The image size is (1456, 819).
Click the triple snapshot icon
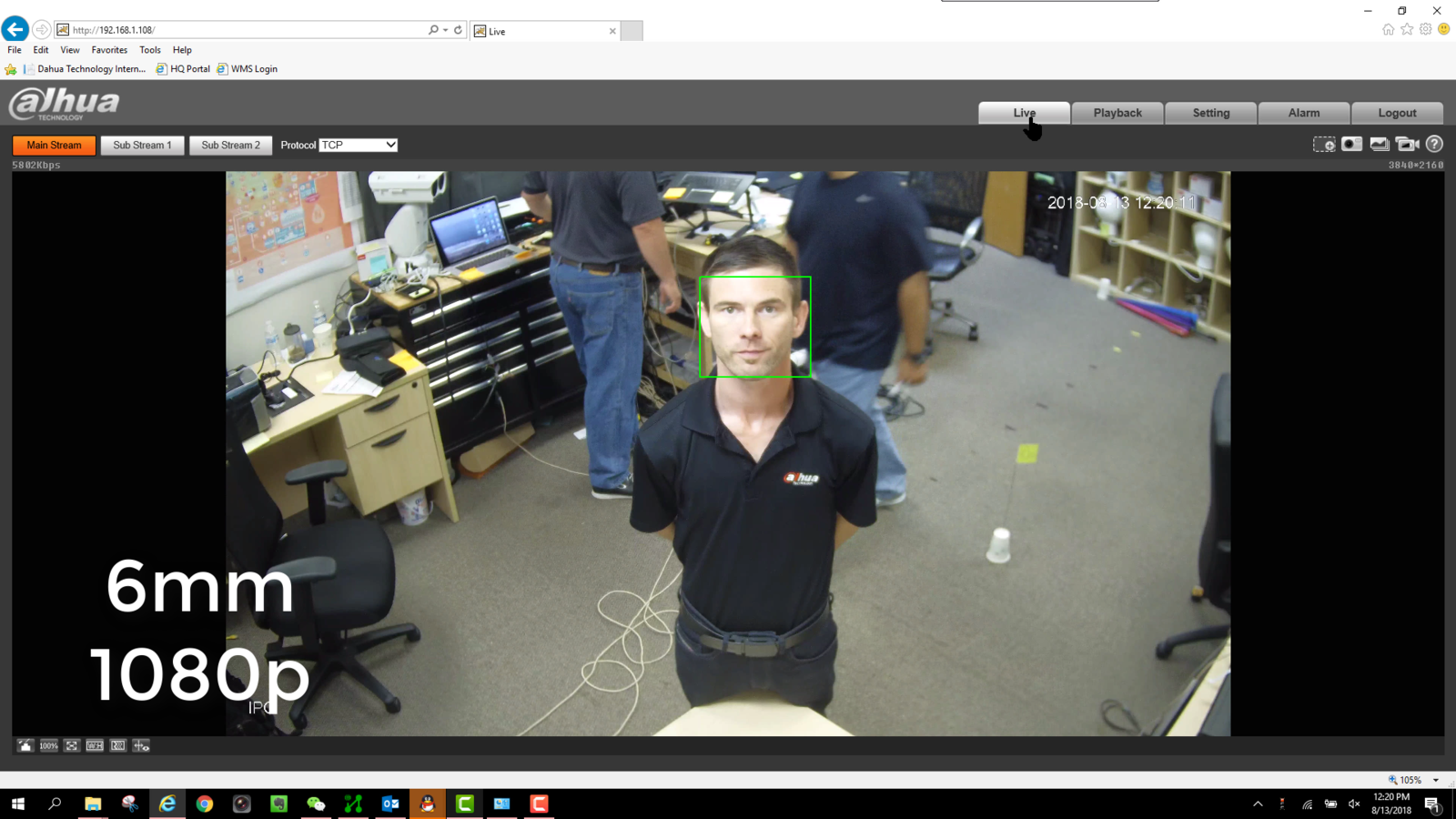(1380, 145)
